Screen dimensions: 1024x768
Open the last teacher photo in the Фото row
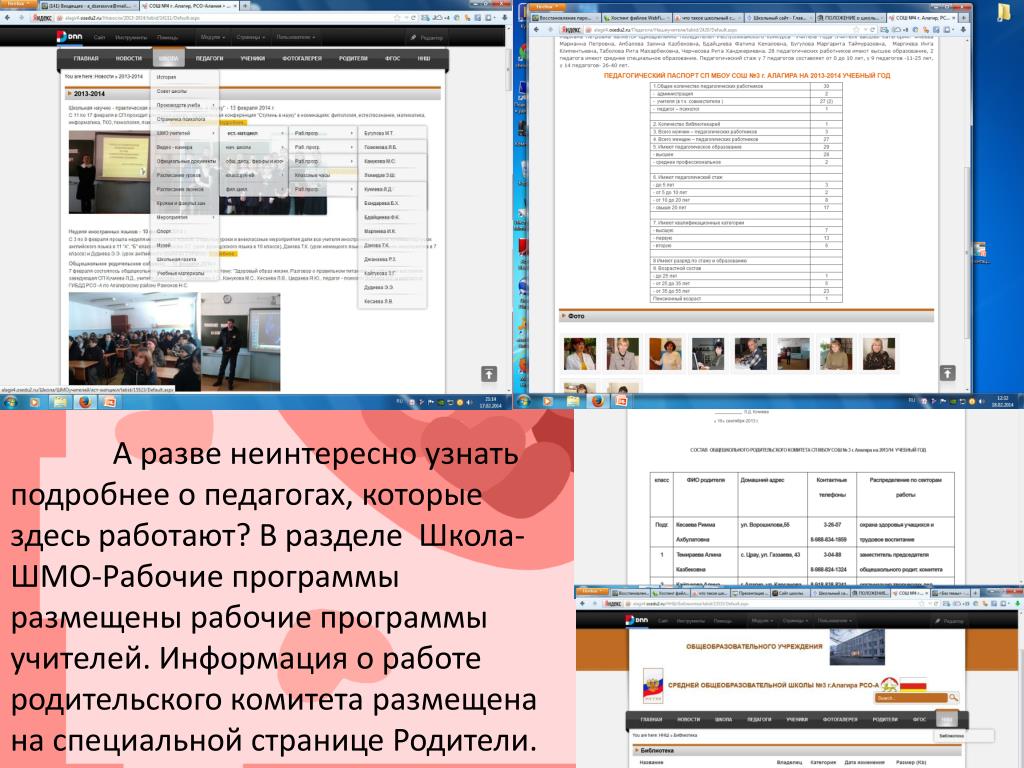tap(878, 354)
